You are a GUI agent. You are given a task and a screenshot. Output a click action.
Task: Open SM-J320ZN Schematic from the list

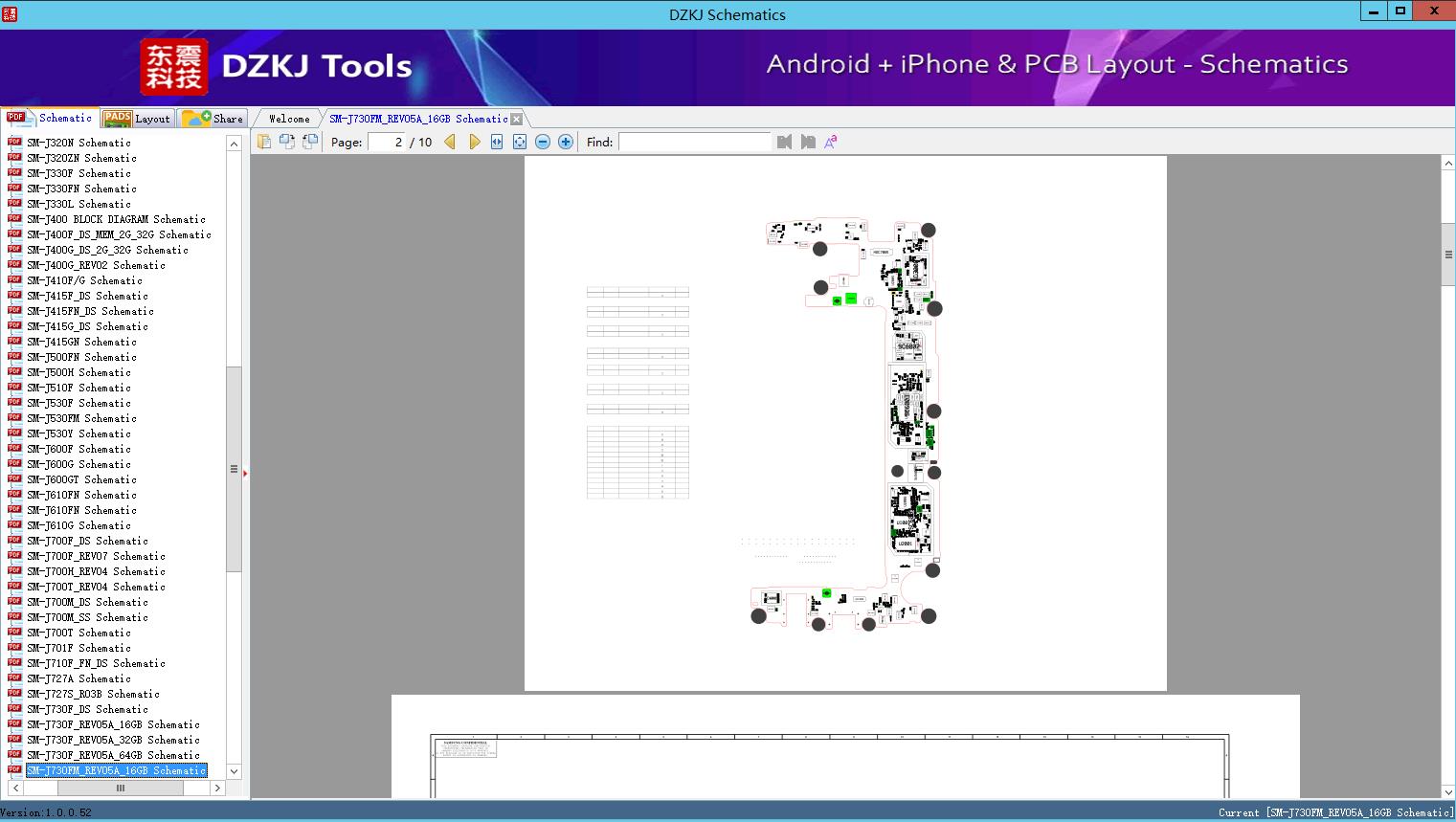point(81,158)
